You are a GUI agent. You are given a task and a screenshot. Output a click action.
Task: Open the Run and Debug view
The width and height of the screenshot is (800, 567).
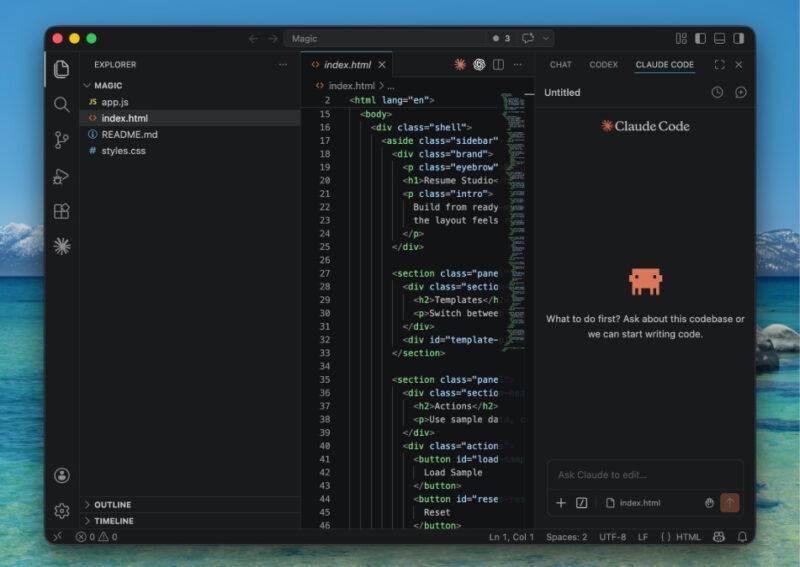[x=62, y=176]
